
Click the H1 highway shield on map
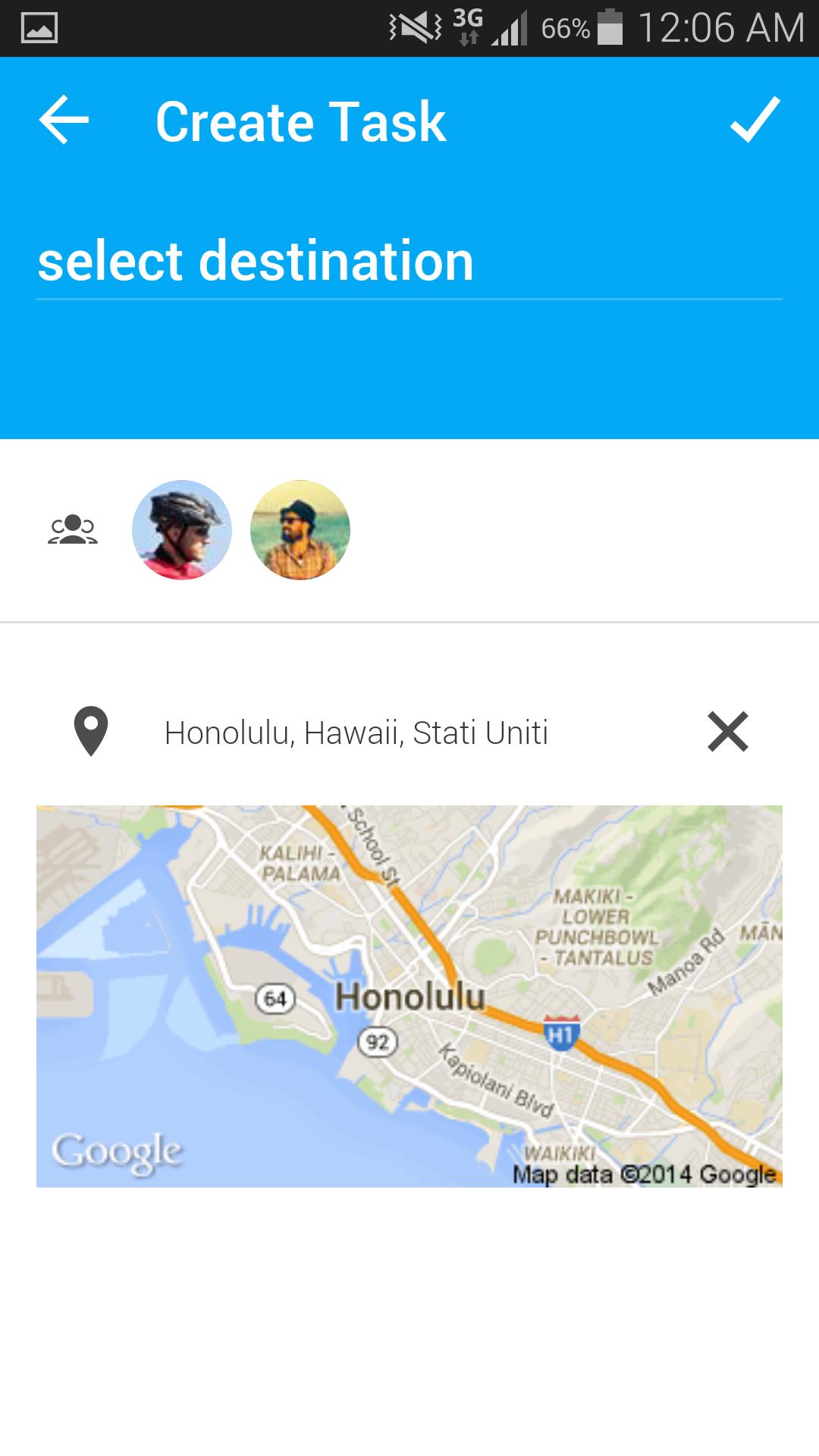coord(562,1033)
